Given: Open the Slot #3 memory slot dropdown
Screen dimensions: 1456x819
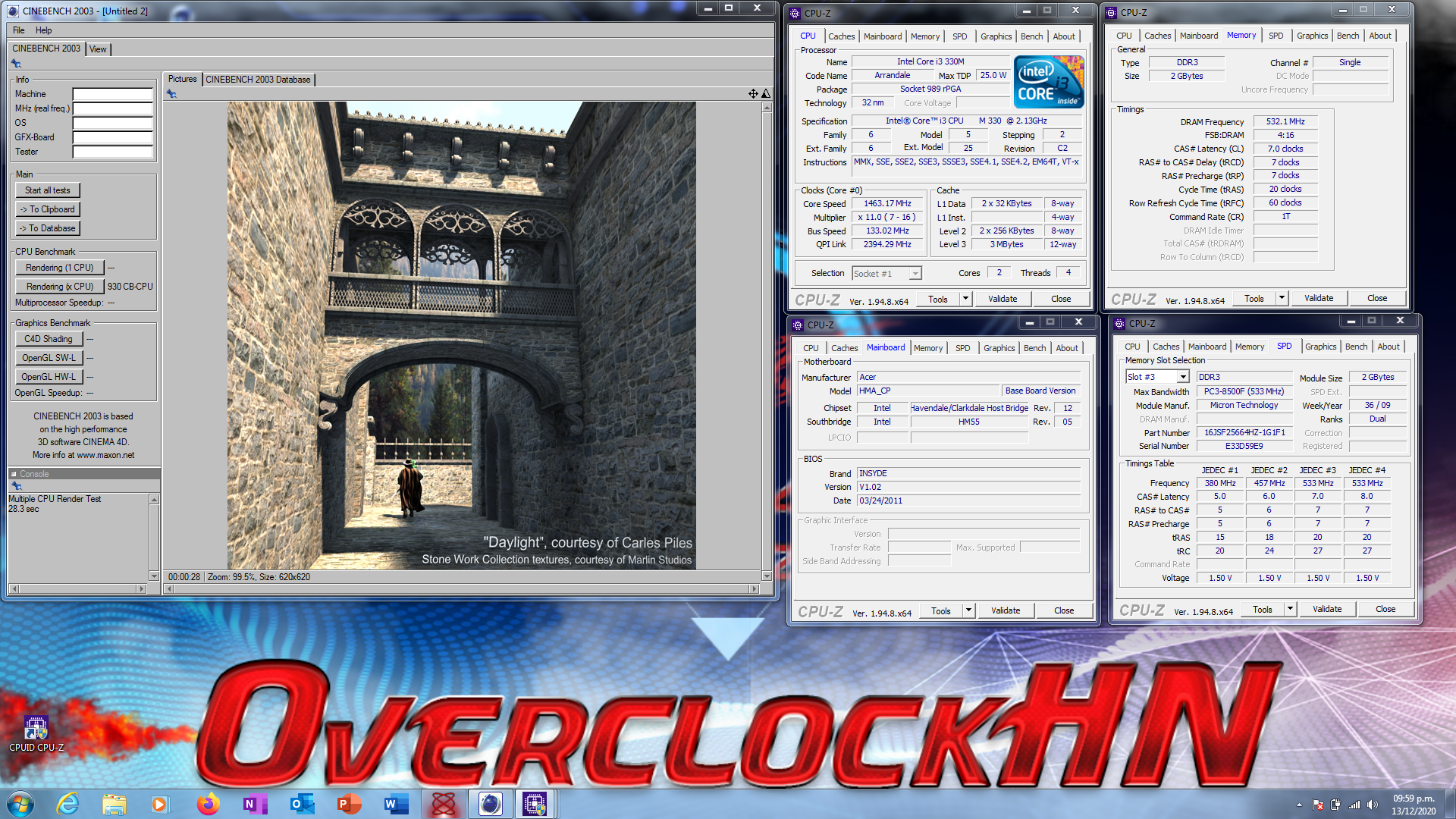Looking at the screenshot, I should tap(1182, 377).
